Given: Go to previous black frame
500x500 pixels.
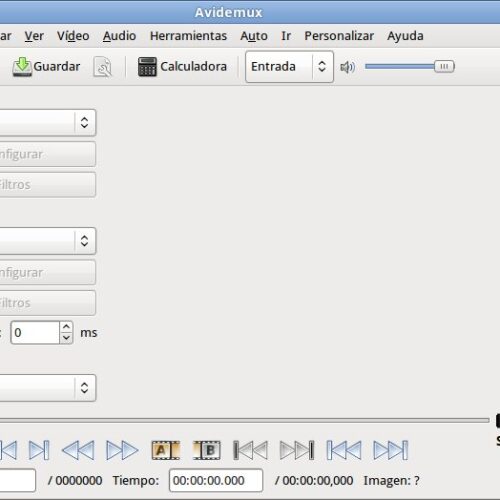Looking at the screenshot, I should [x=250, y=450].
